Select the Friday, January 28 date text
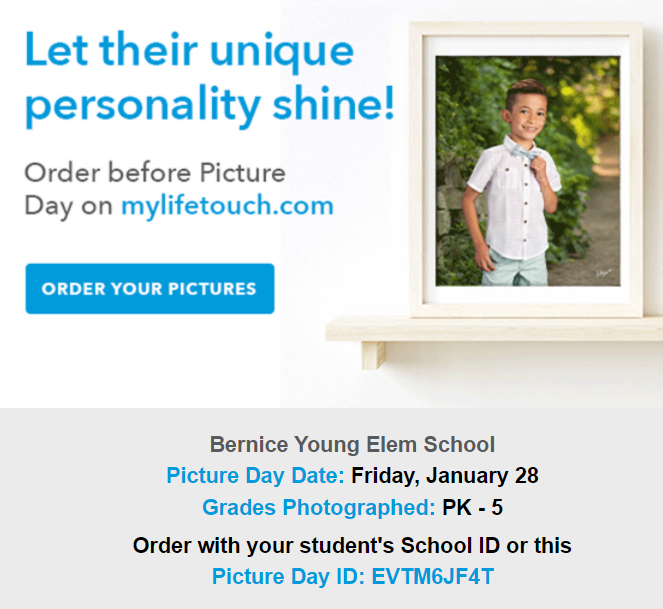The width and height of the screenshot is (663, 609). [x=445, y=476]
